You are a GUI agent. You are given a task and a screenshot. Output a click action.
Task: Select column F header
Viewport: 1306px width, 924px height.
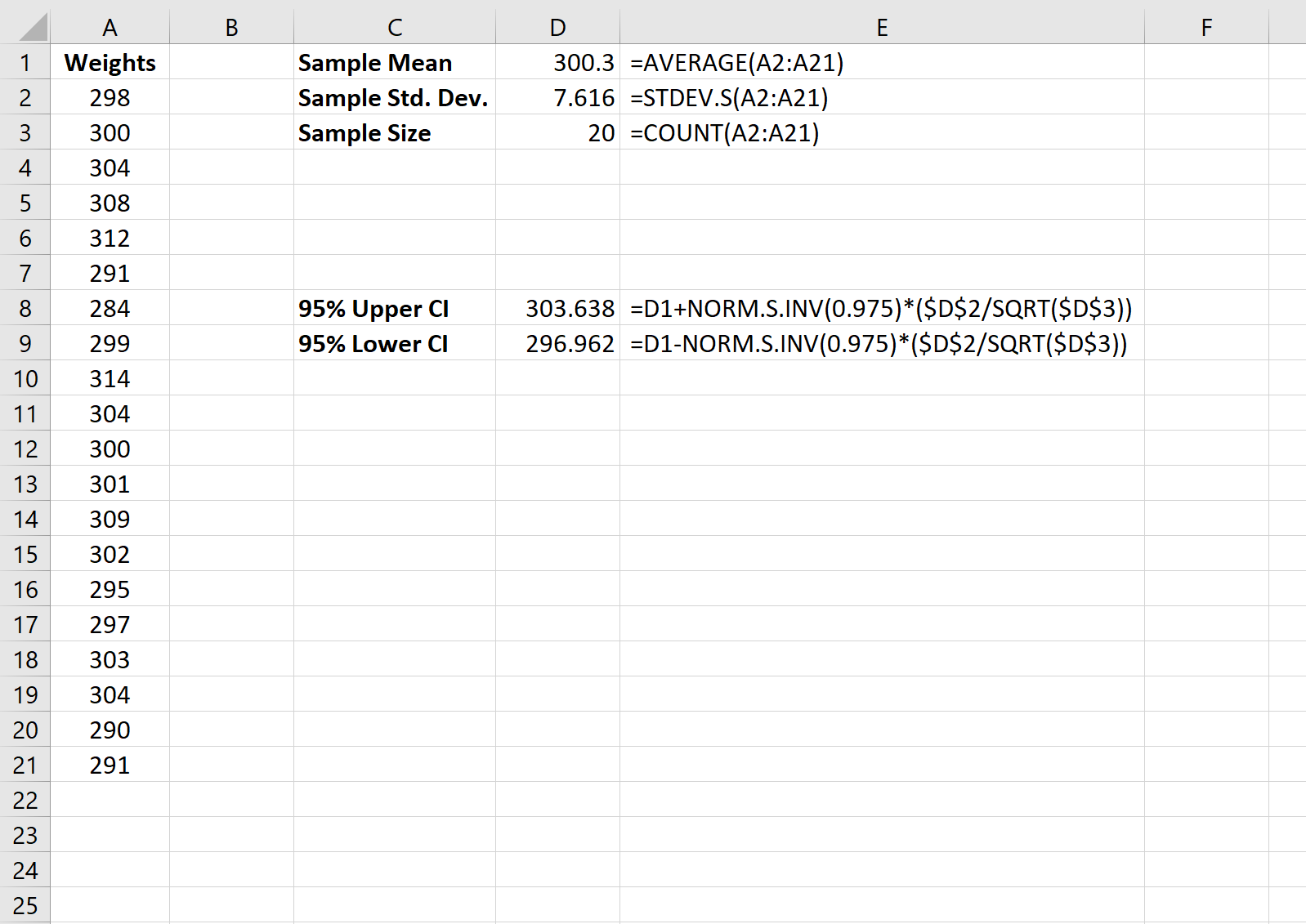[1206, 27]
